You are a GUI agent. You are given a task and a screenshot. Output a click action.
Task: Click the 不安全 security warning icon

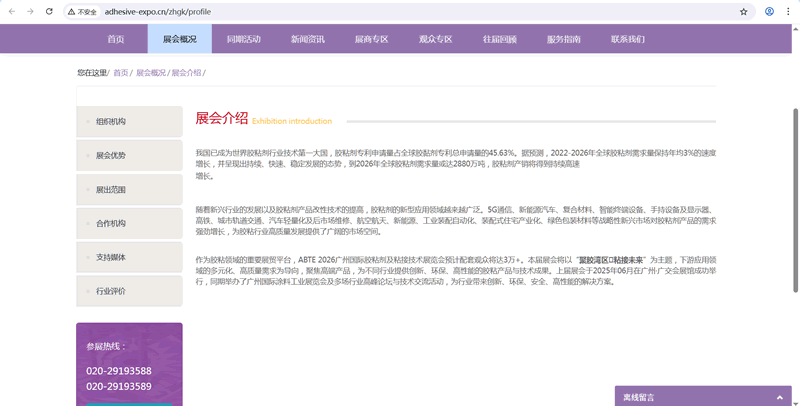pos(82,12)
